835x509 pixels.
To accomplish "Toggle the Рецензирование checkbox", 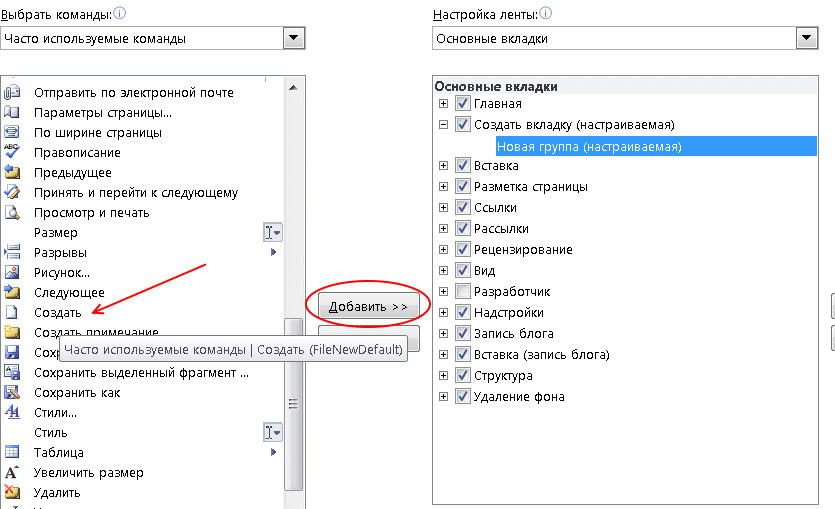I will (x=462, y=249).
